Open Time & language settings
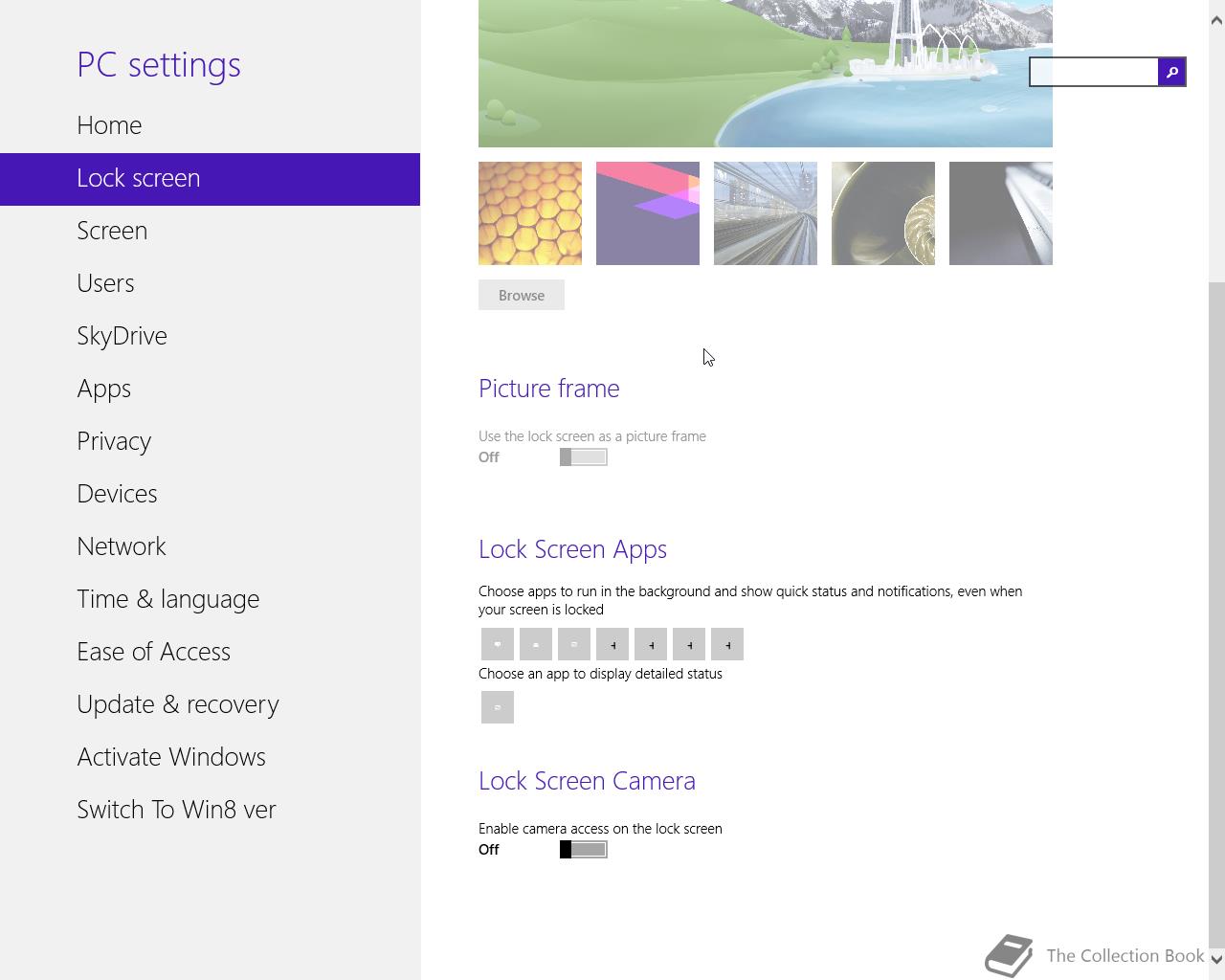Image resolution: width=1225 pixels, height=980 pixels. coord(167,599)
